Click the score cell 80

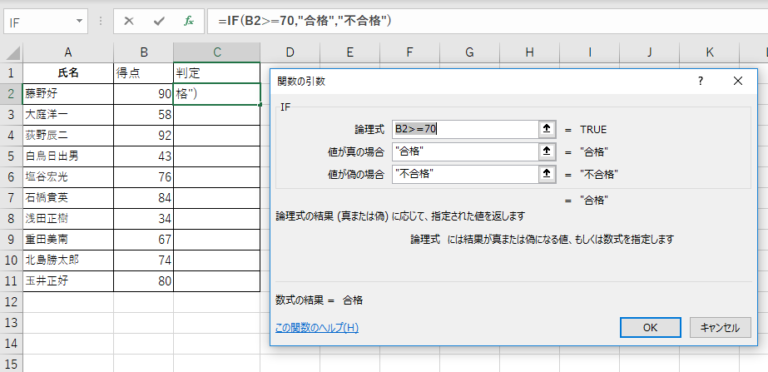click(x=144, y=281)
